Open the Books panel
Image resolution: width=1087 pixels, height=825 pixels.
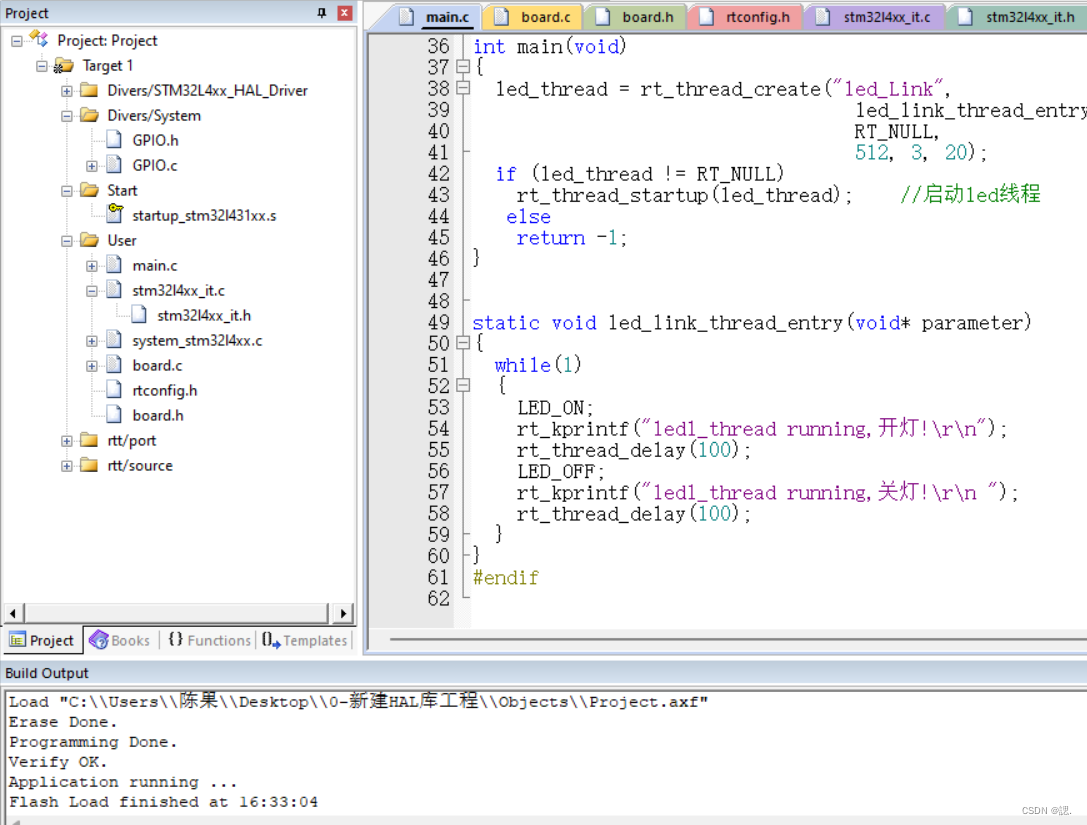click(x=120, y=640)
